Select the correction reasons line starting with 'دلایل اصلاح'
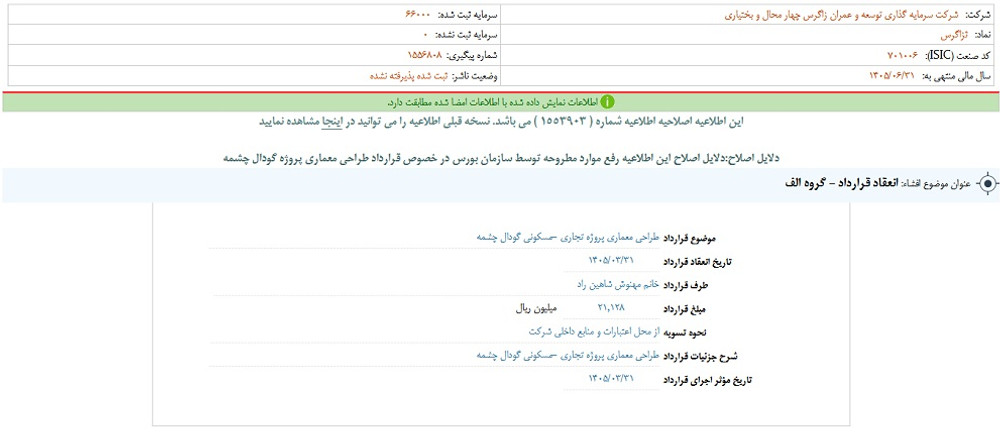This screenshot has width=1000, height=448. point(502,158)
